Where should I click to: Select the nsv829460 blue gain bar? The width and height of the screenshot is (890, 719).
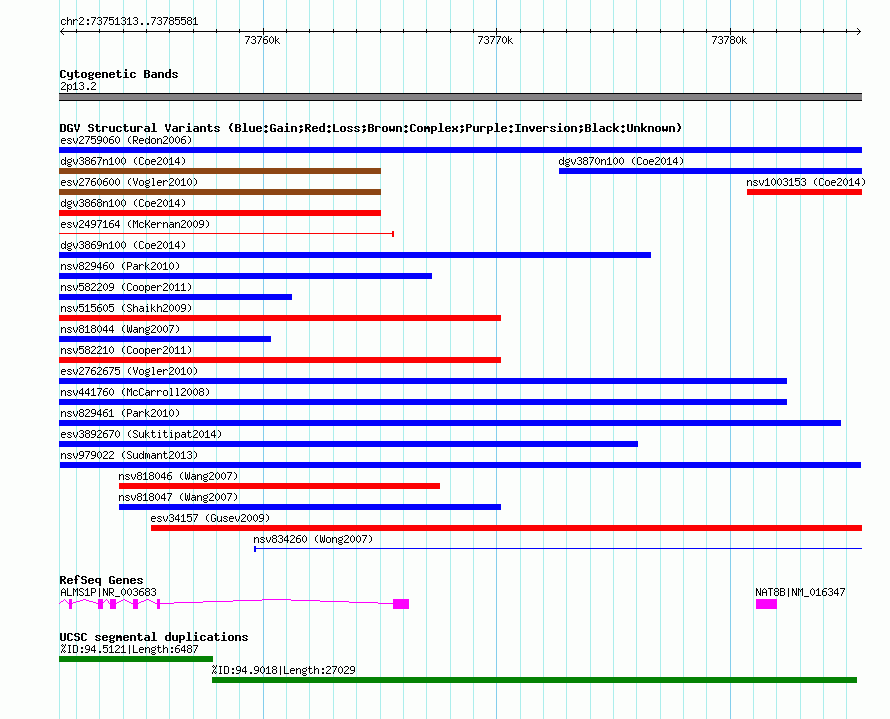245,276
